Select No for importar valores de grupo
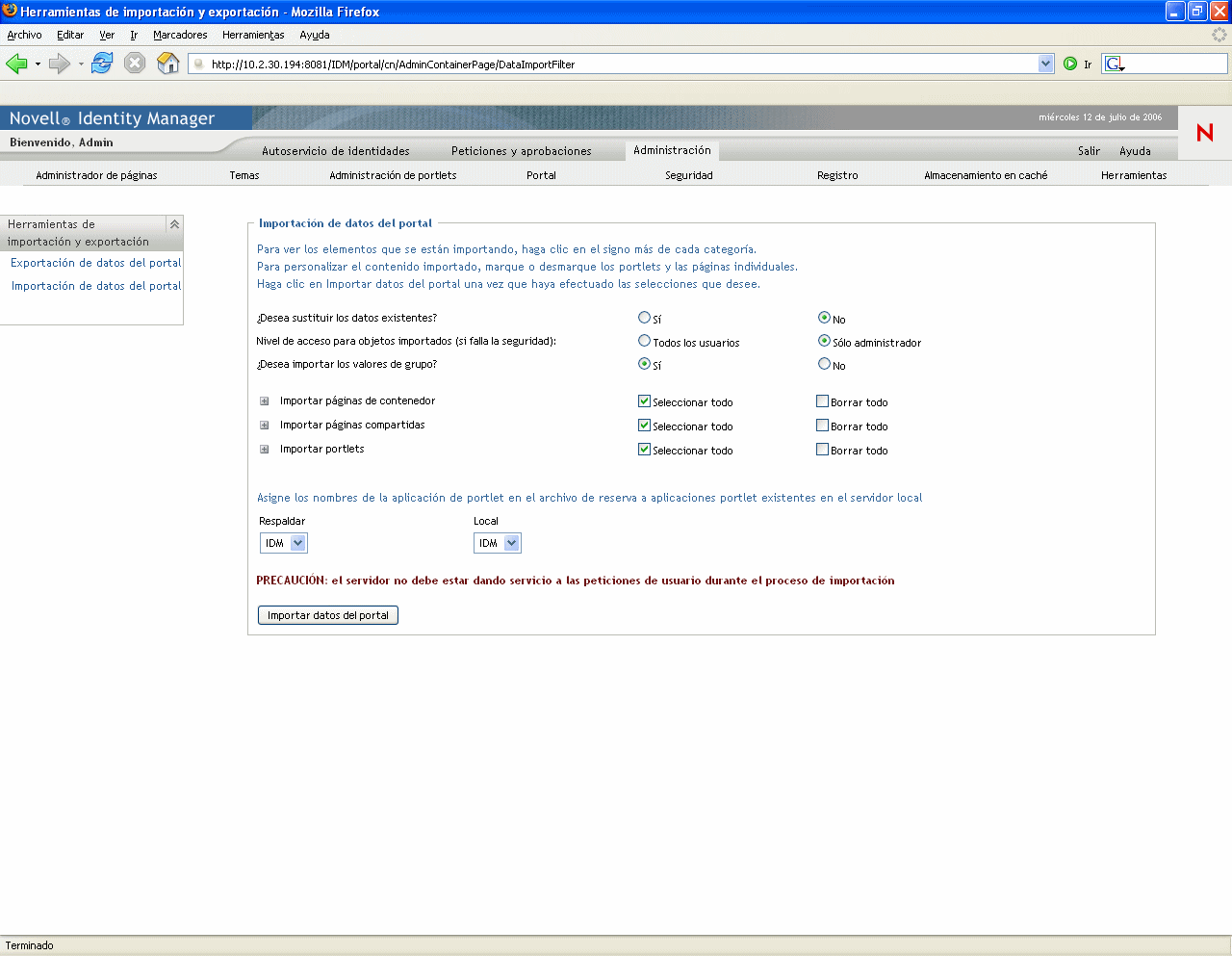This screenshot has width=1232, height=956. click(x=824, y=364)
